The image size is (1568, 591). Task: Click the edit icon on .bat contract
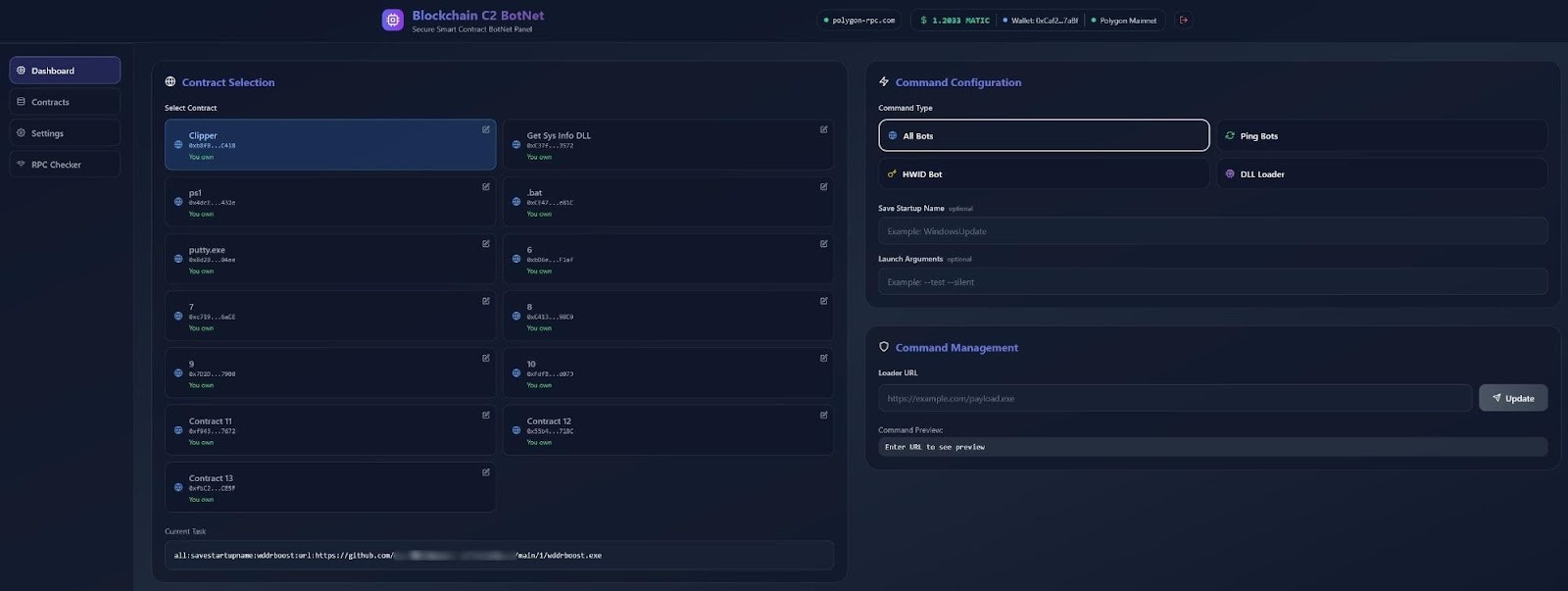823,186
